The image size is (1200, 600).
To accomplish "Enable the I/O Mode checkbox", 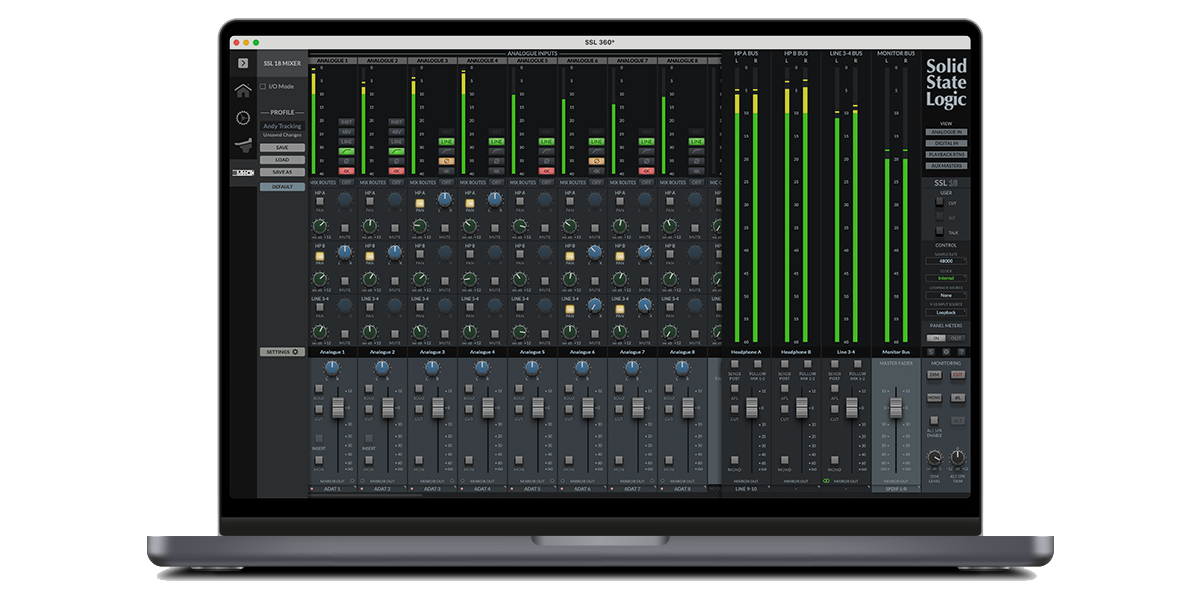I will (x=265, y=87).
